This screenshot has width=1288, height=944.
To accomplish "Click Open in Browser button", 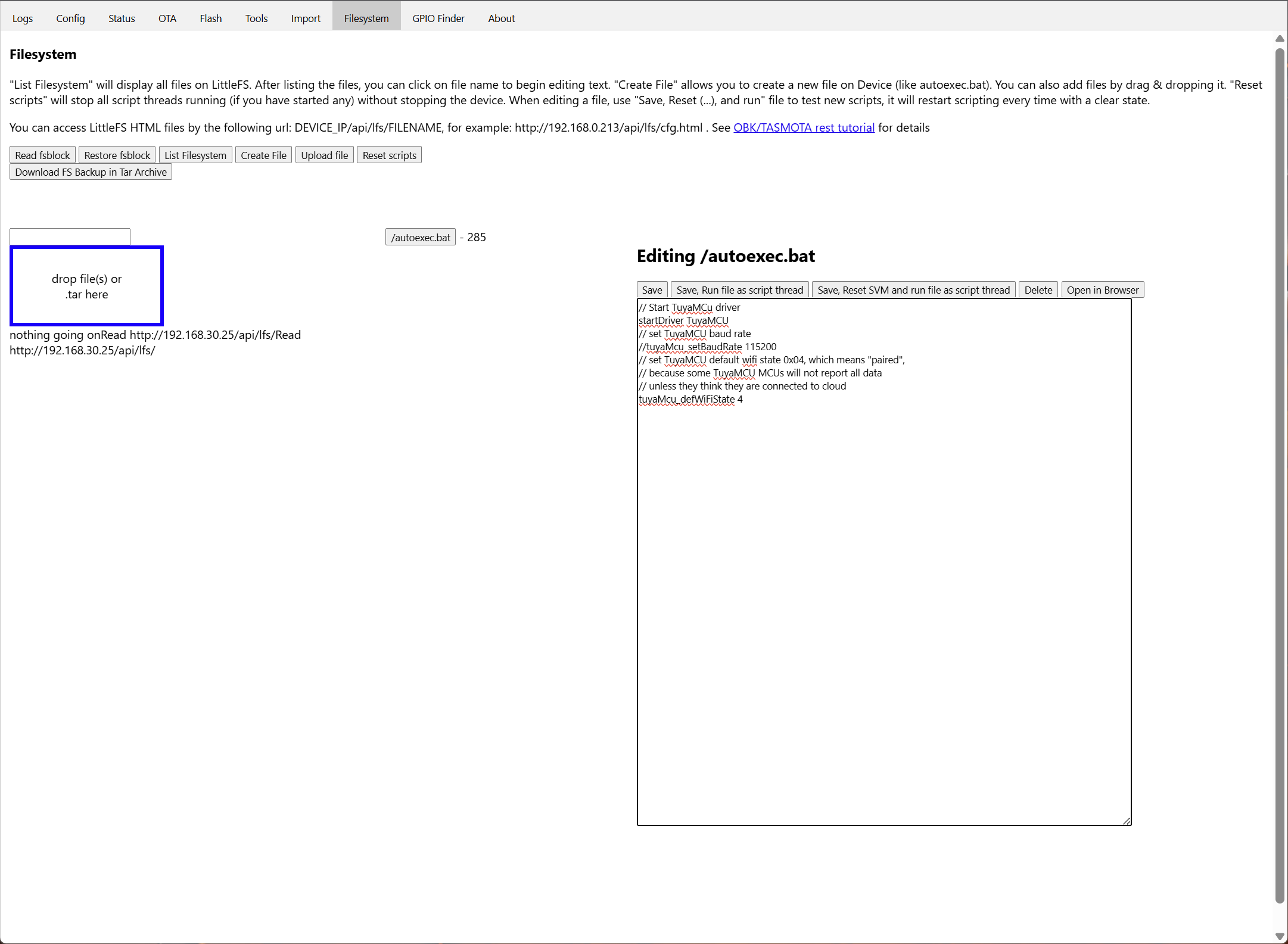I will pos(1103,290).
